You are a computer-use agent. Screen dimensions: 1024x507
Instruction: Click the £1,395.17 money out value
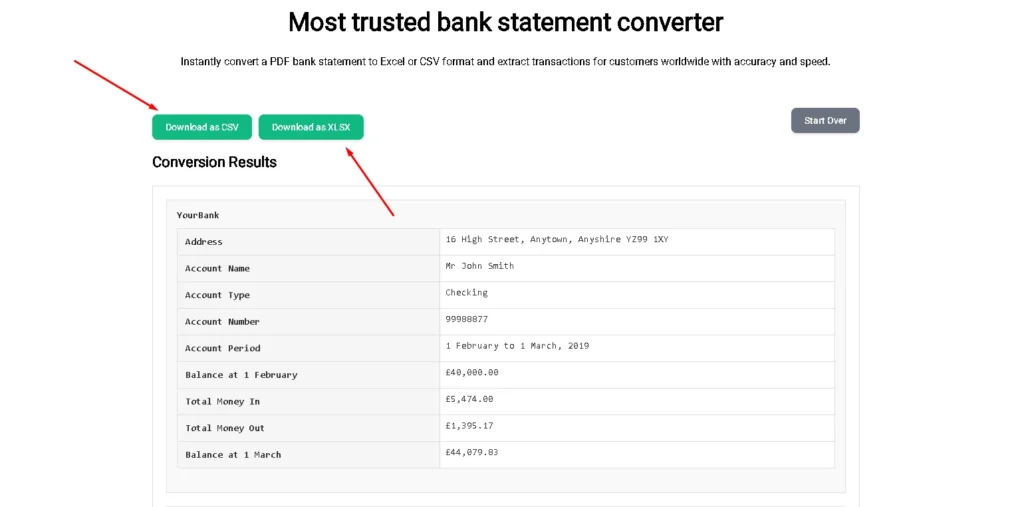469,426
